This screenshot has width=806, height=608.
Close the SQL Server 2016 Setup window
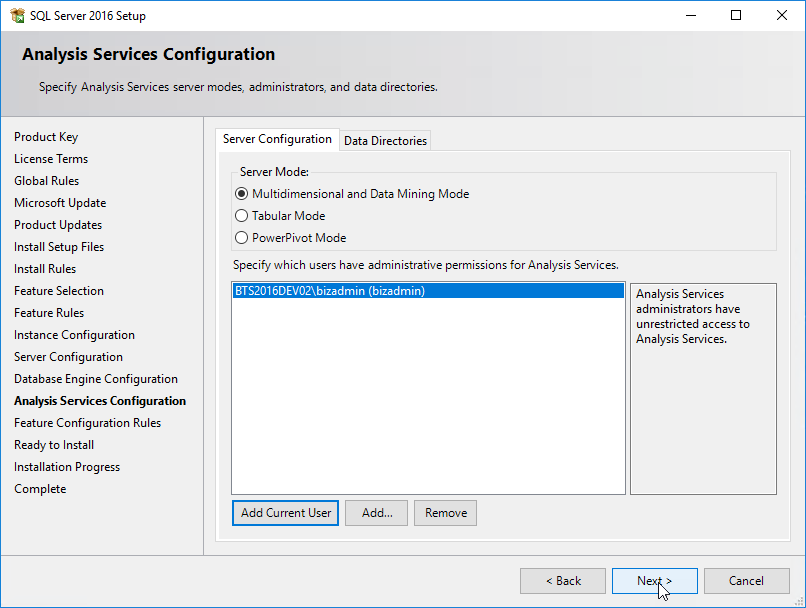tap(782, 15)
